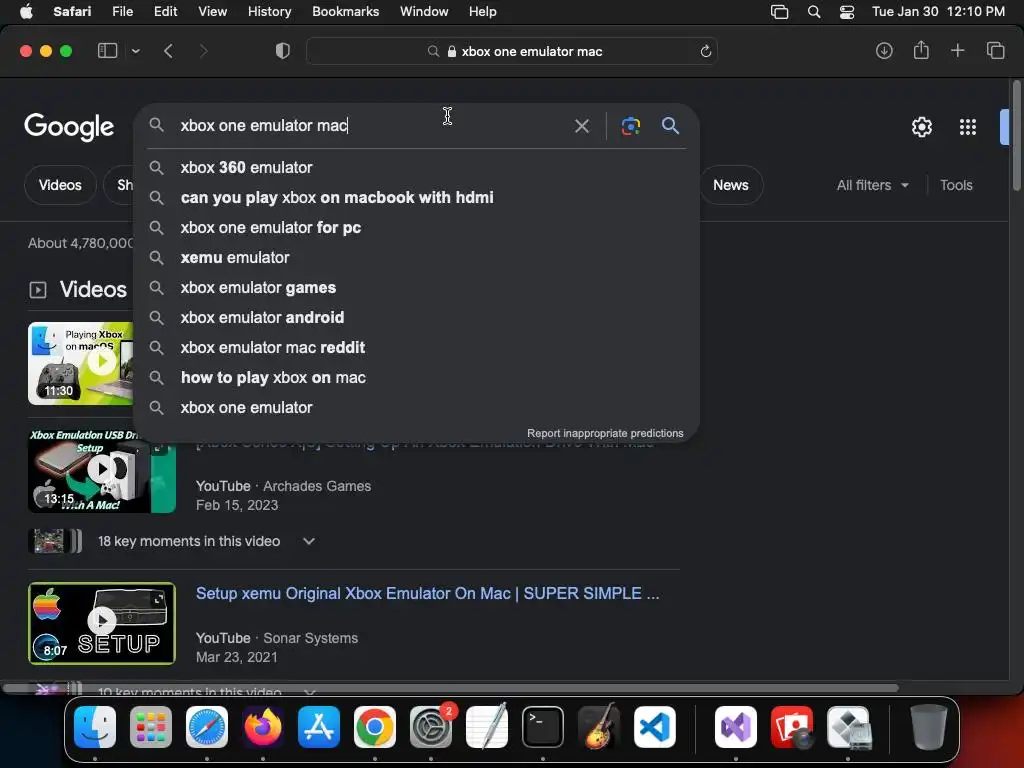1024x768 pixels.
Task: Select suggestion how to play xbox on mac
Action: (x=416, y=377)
